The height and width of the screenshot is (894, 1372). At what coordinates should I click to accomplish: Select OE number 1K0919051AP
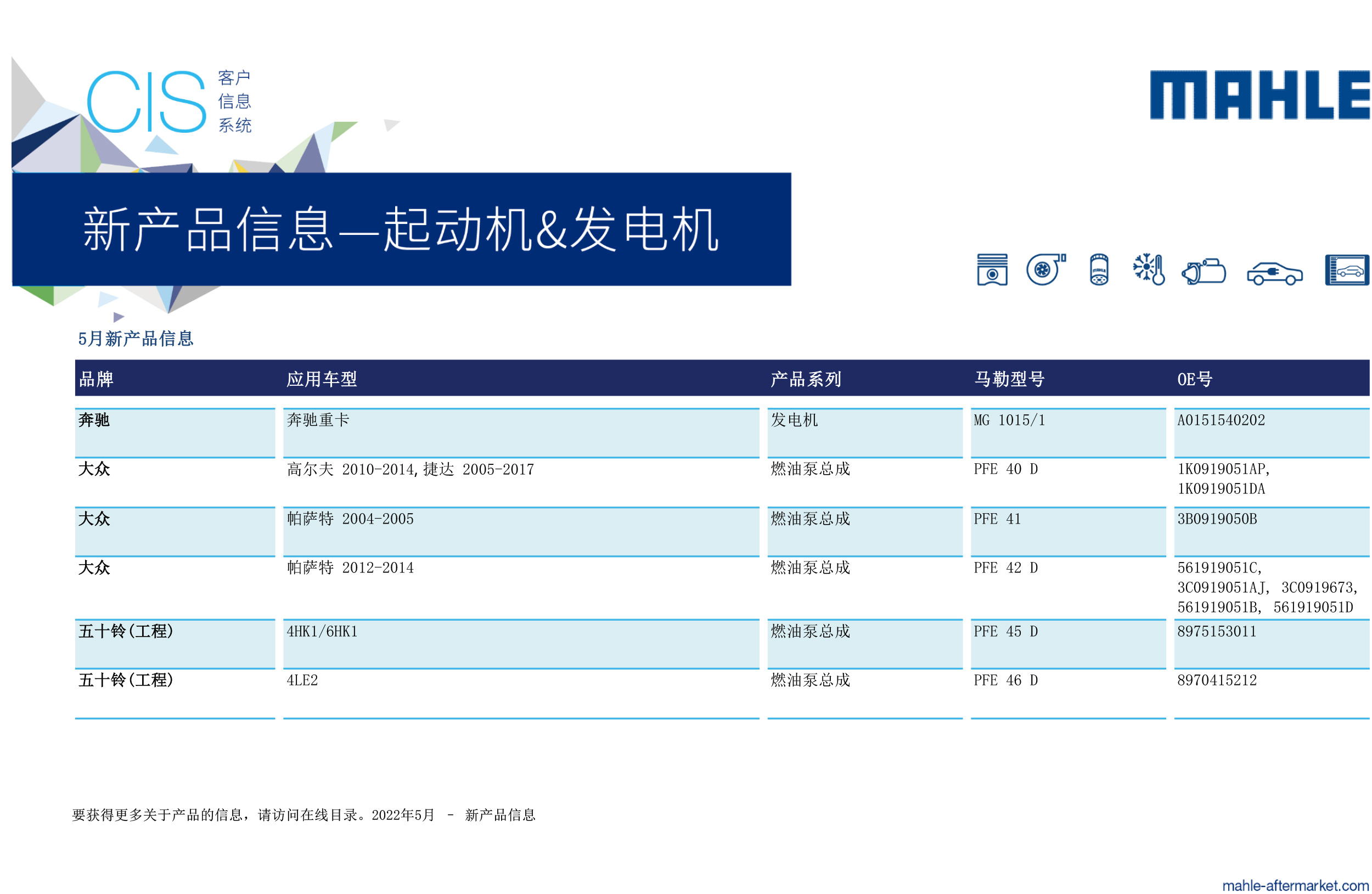tap(1223, 469)
